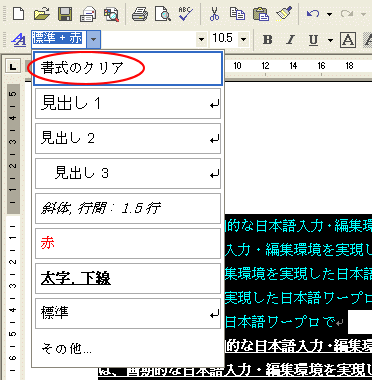Click the tab-stop selector L button
The height and width of the screenshot is (380, 372).
[x=12, y=67]
